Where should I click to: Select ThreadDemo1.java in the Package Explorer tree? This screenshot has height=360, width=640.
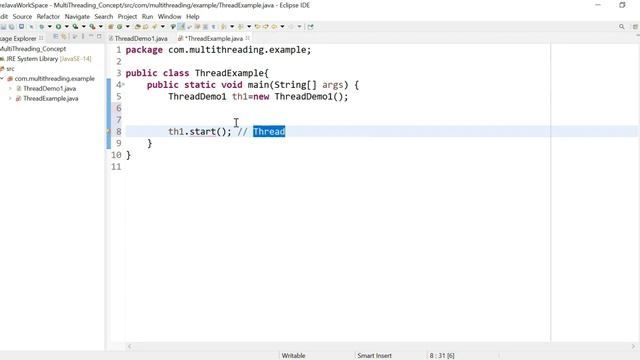pos(49,88)
